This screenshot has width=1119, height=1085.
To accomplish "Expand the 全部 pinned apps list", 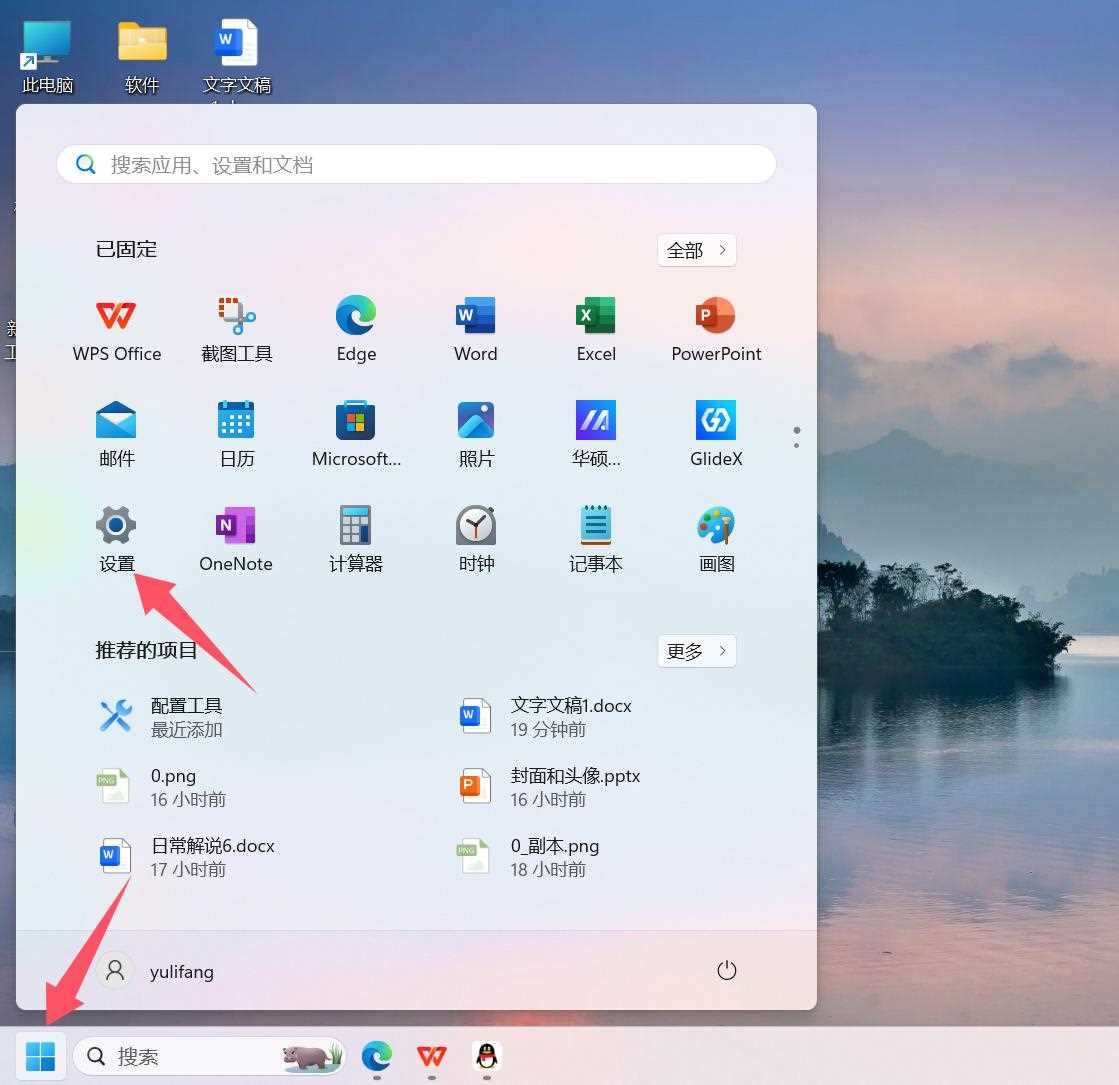I will pyautogui.click(x=695, y=250).
